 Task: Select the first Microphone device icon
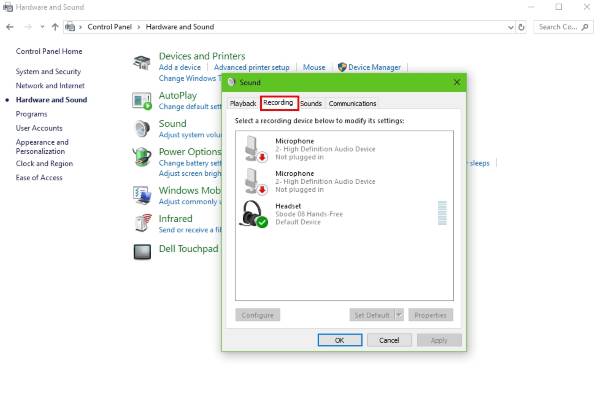255,149
